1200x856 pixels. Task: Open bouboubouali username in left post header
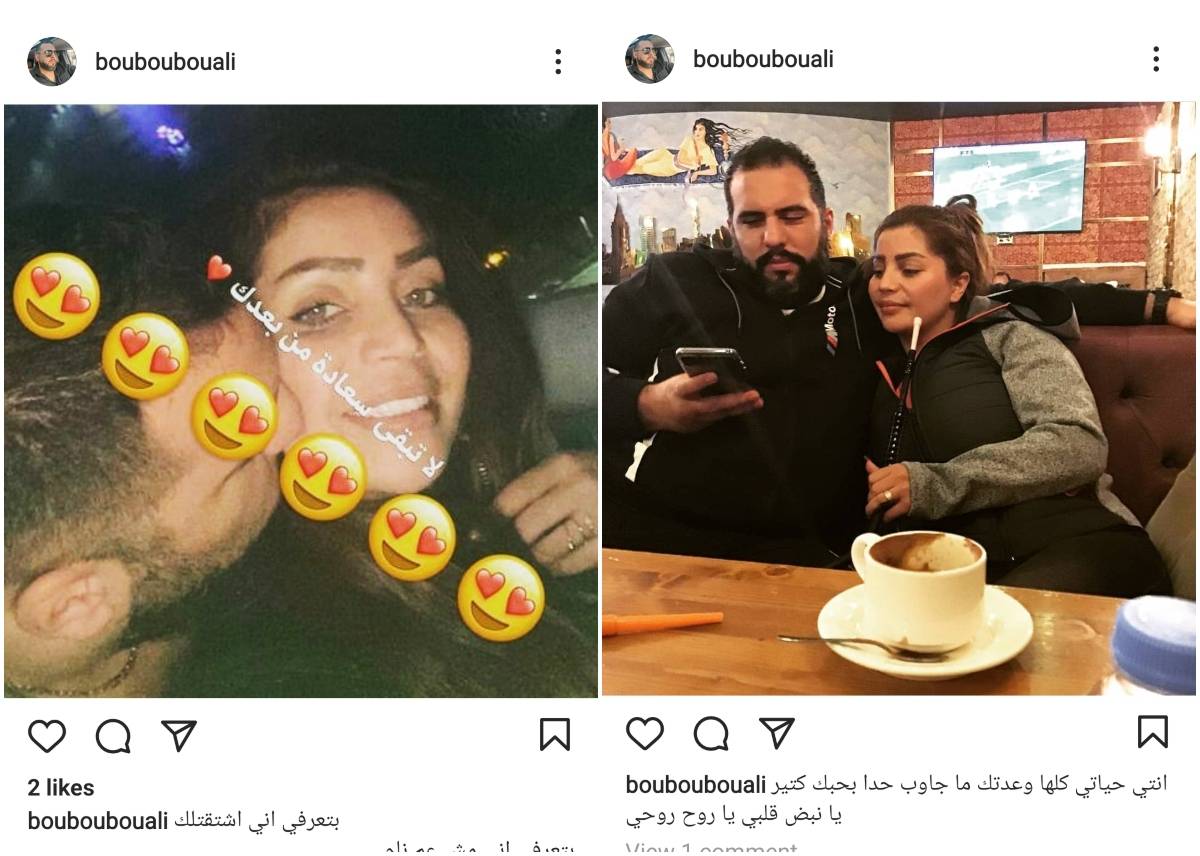(x=165, y=62)
